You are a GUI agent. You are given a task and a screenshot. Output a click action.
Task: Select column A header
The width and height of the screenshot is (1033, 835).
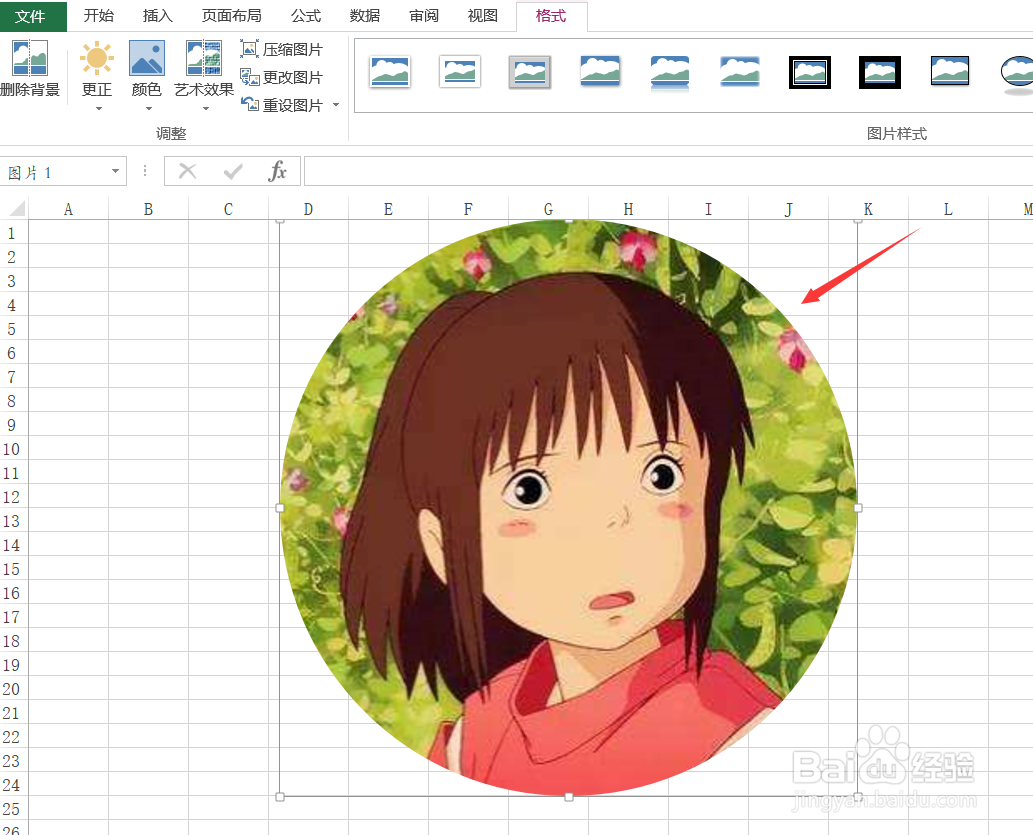click(x=68, y=209)
